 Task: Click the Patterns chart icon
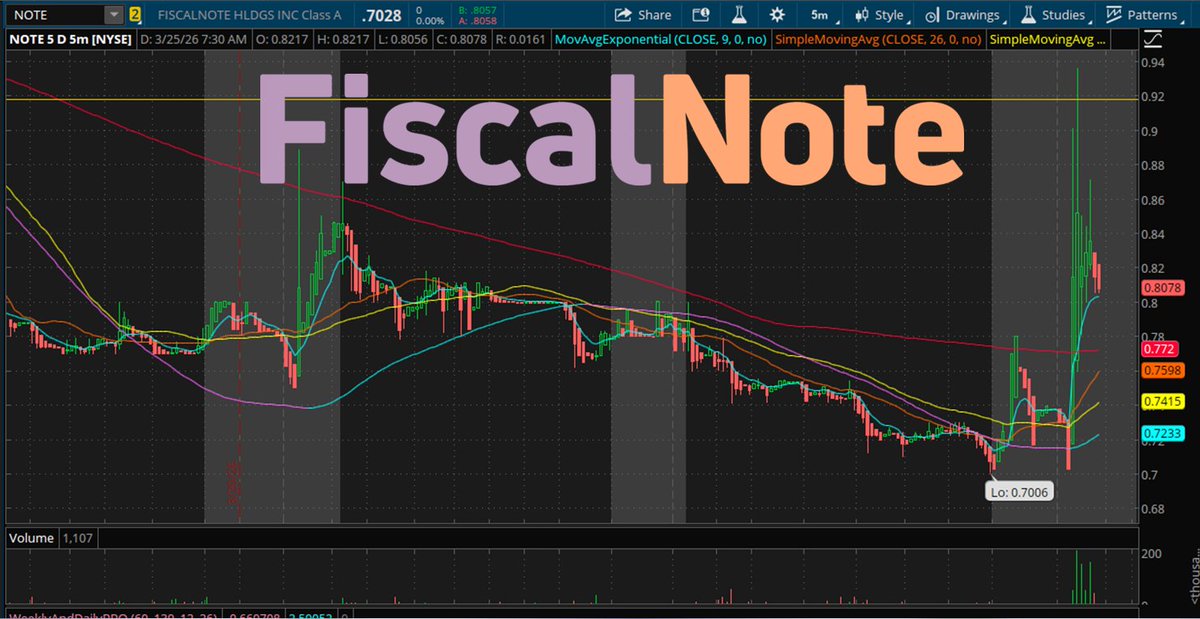1113,15
